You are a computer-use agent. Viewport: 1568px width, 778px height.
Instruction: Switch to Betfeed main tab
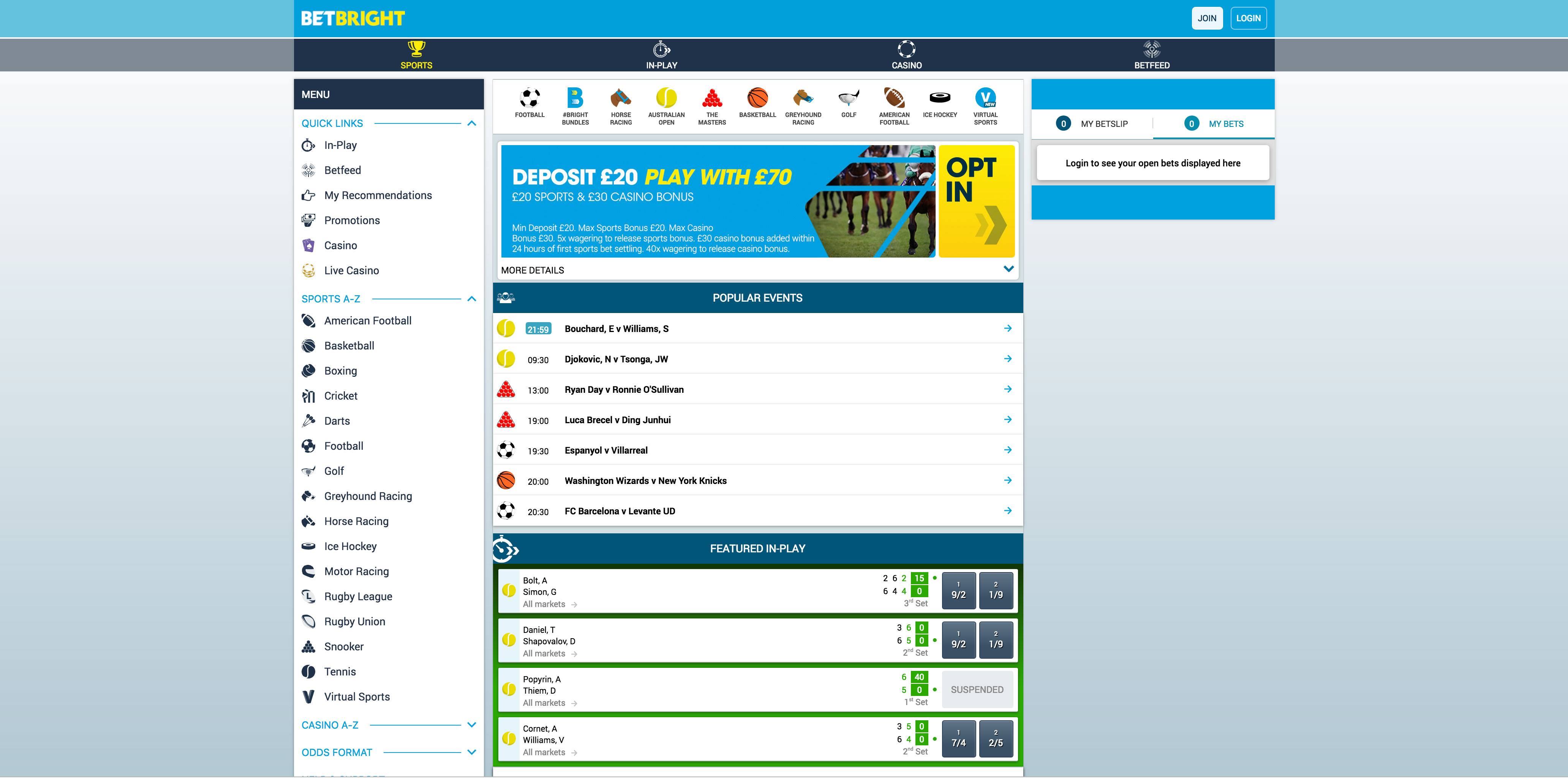[x=1152, y=55]
